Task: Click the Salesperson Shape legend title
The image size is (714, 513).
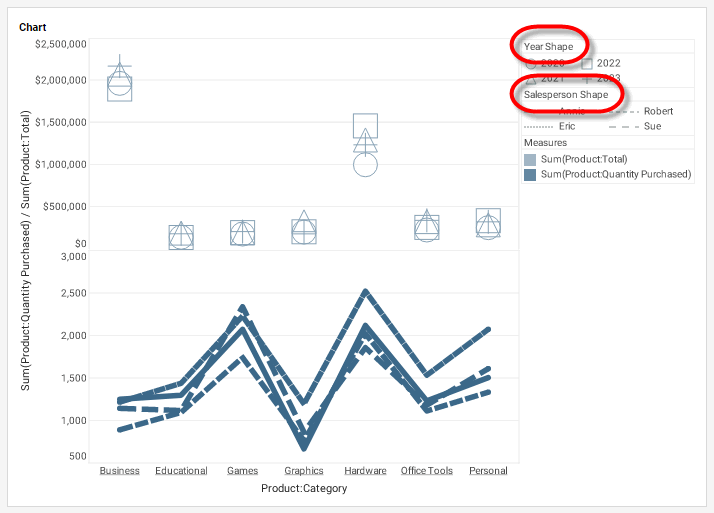Action: coord(565,95)
